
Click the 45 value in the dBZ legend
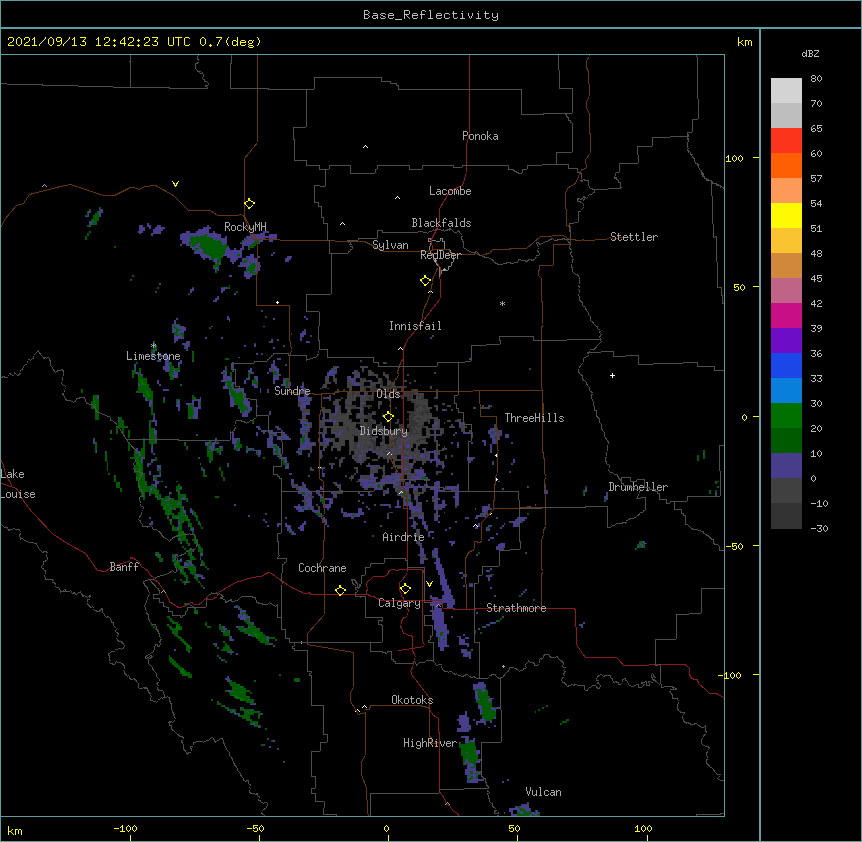[816, 279]
